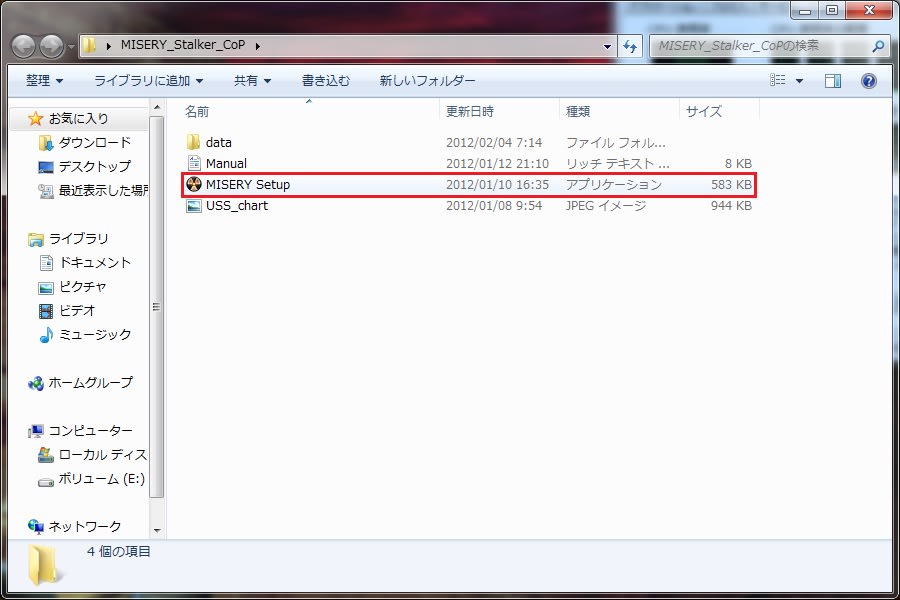Image resolution: width=900 pixels, height=600 pixels.
Task: Click the blue help icon
Action: tap(868, 81)
